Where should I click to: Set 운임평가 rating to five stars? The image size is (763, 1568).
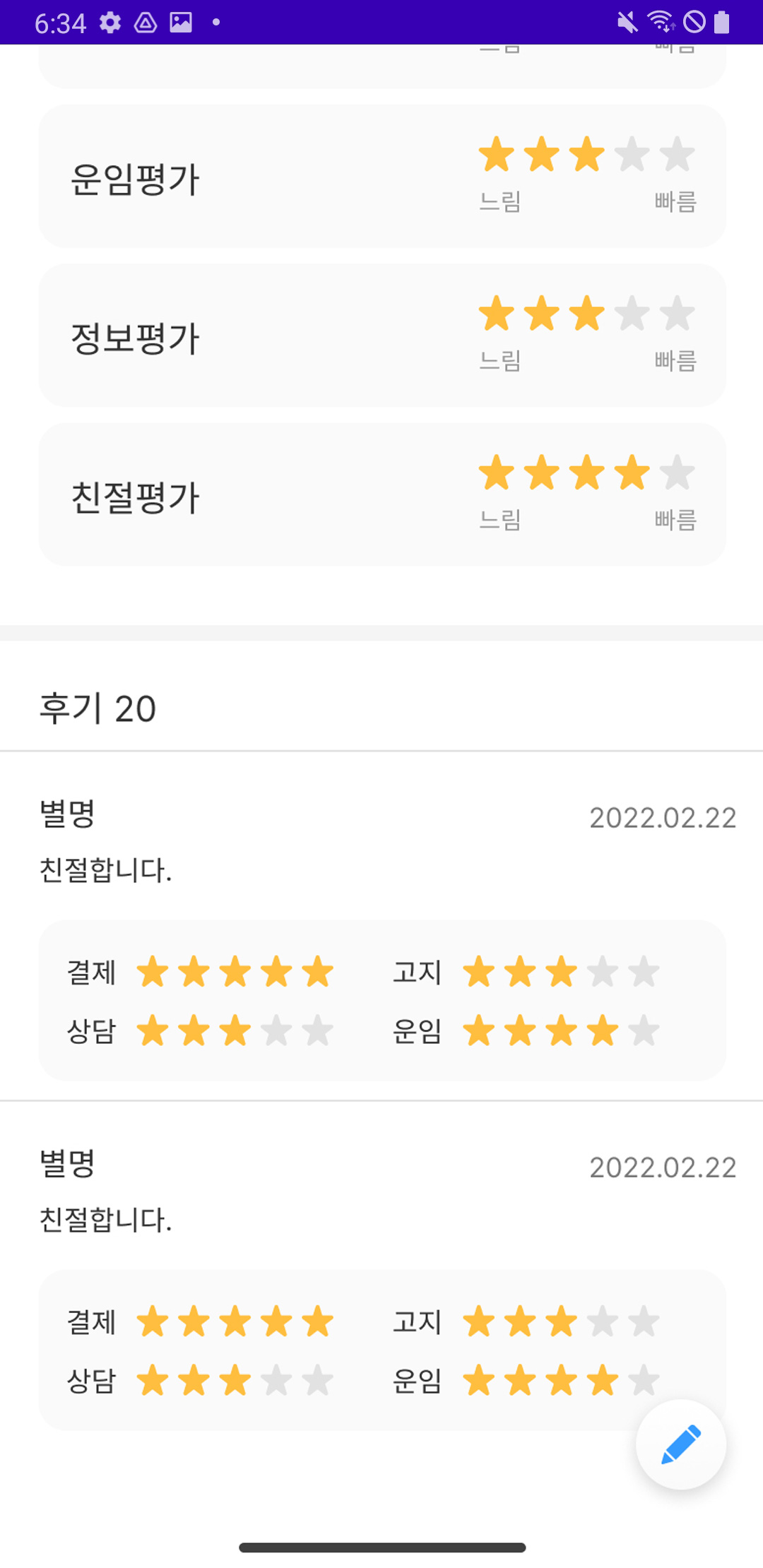pos(677,155)
